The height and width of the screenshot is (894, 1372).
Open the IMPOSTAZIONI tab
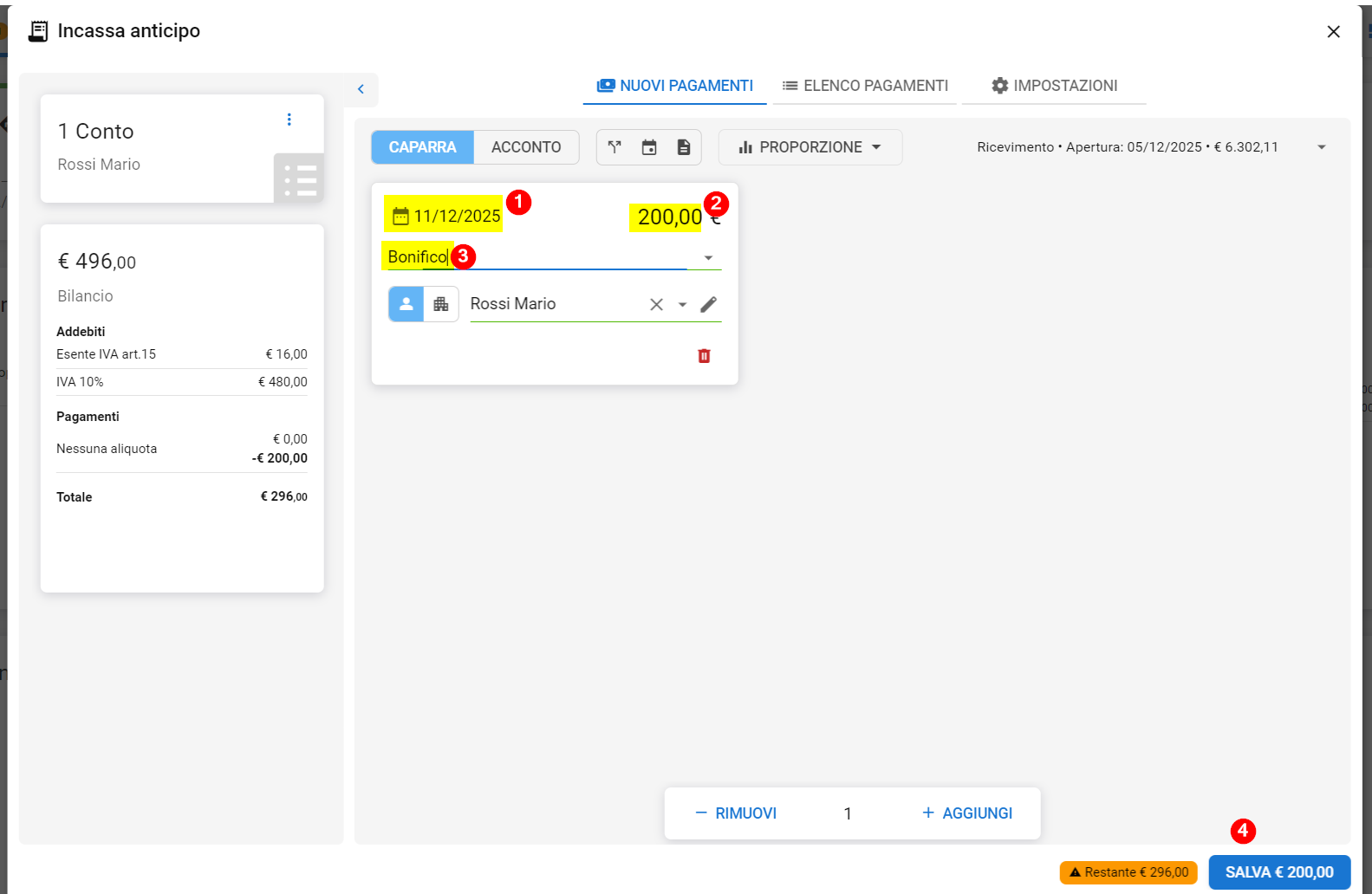[x=1054, y=86]
